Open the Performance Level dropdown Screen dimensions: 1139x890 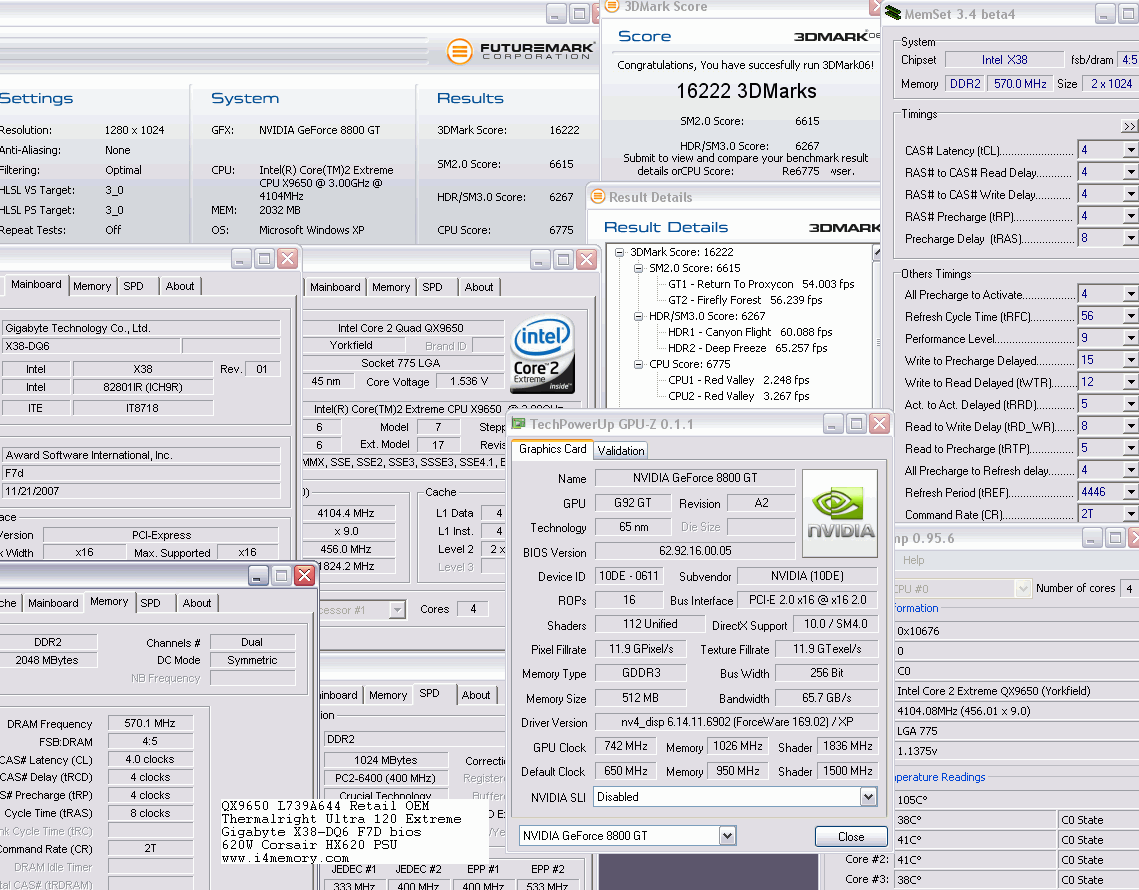1130,338
